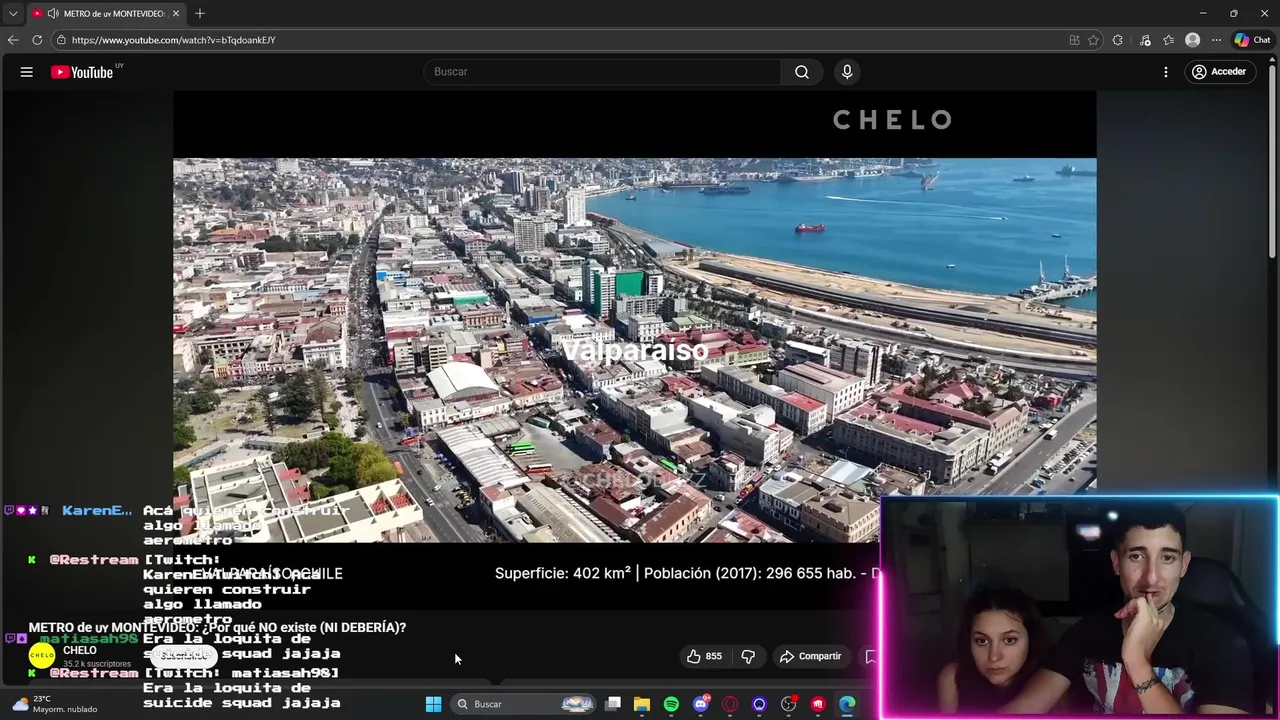Open the Windows Start menu
1280x720 pixels.
pyautogui.click(x=434, y=704)
